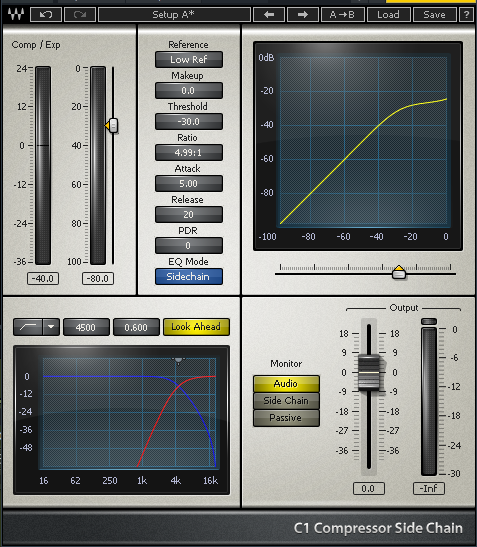Image resolution: width=477 pixels, height=547 pixels.
Task: Click the filter Q 0.600 field
Action: 136,327
